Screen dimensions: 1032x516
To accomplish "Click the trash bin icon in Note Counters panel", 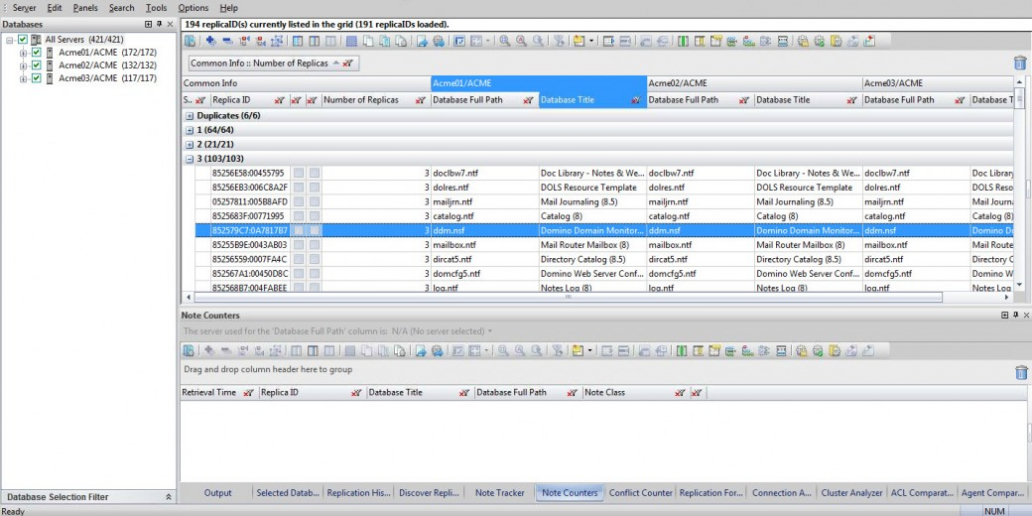I will point(1021,373).
